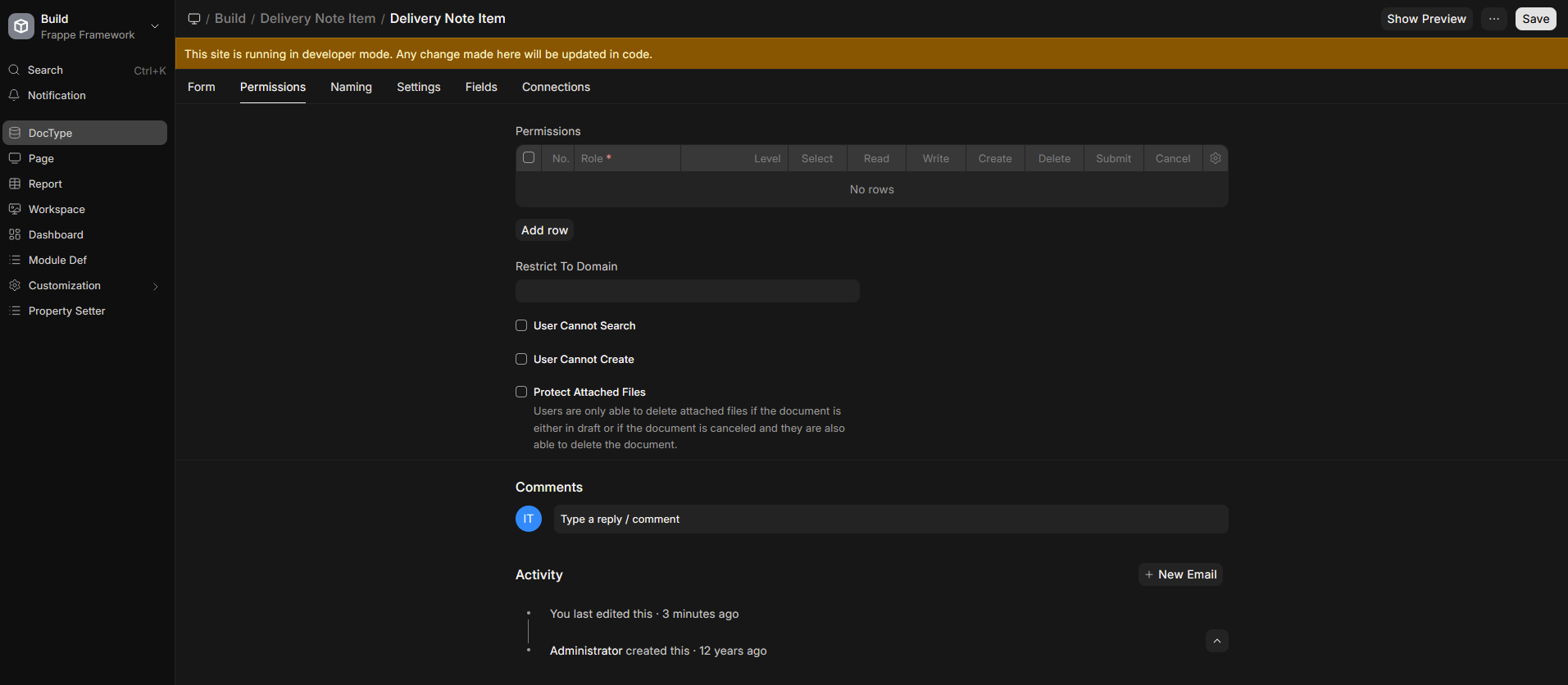The width and height of the screenshot is (1568, 685).
Task: Switch to the Fields tab
Action: 481,87
